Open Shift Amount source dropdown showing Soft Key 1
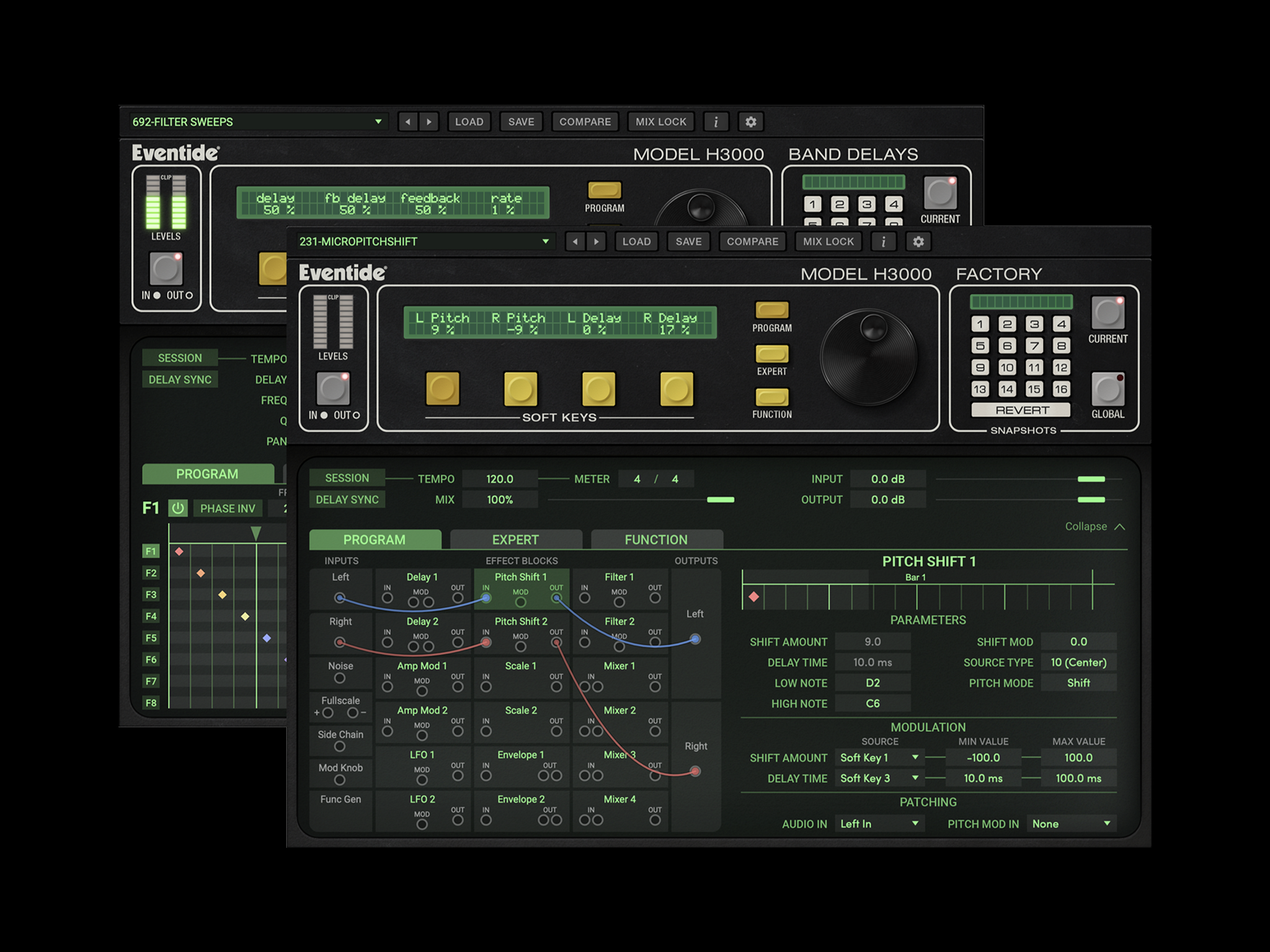This screenshot has height=952, width=1270. [x=879, y=757]
